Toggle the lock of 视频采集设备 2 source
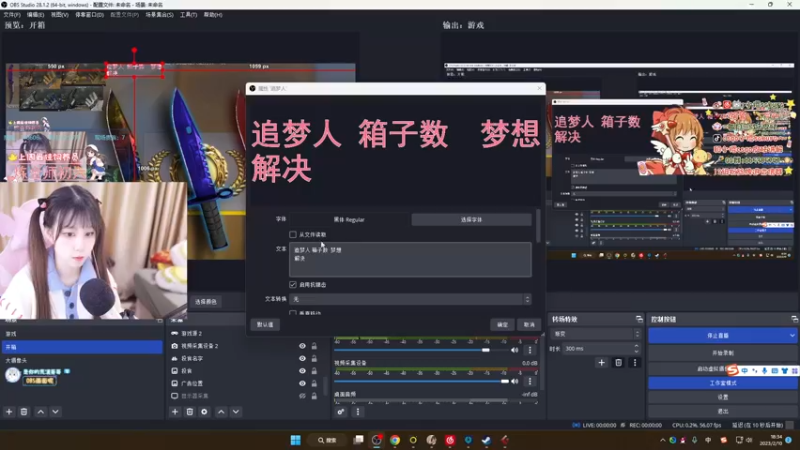 coord(314,346)
